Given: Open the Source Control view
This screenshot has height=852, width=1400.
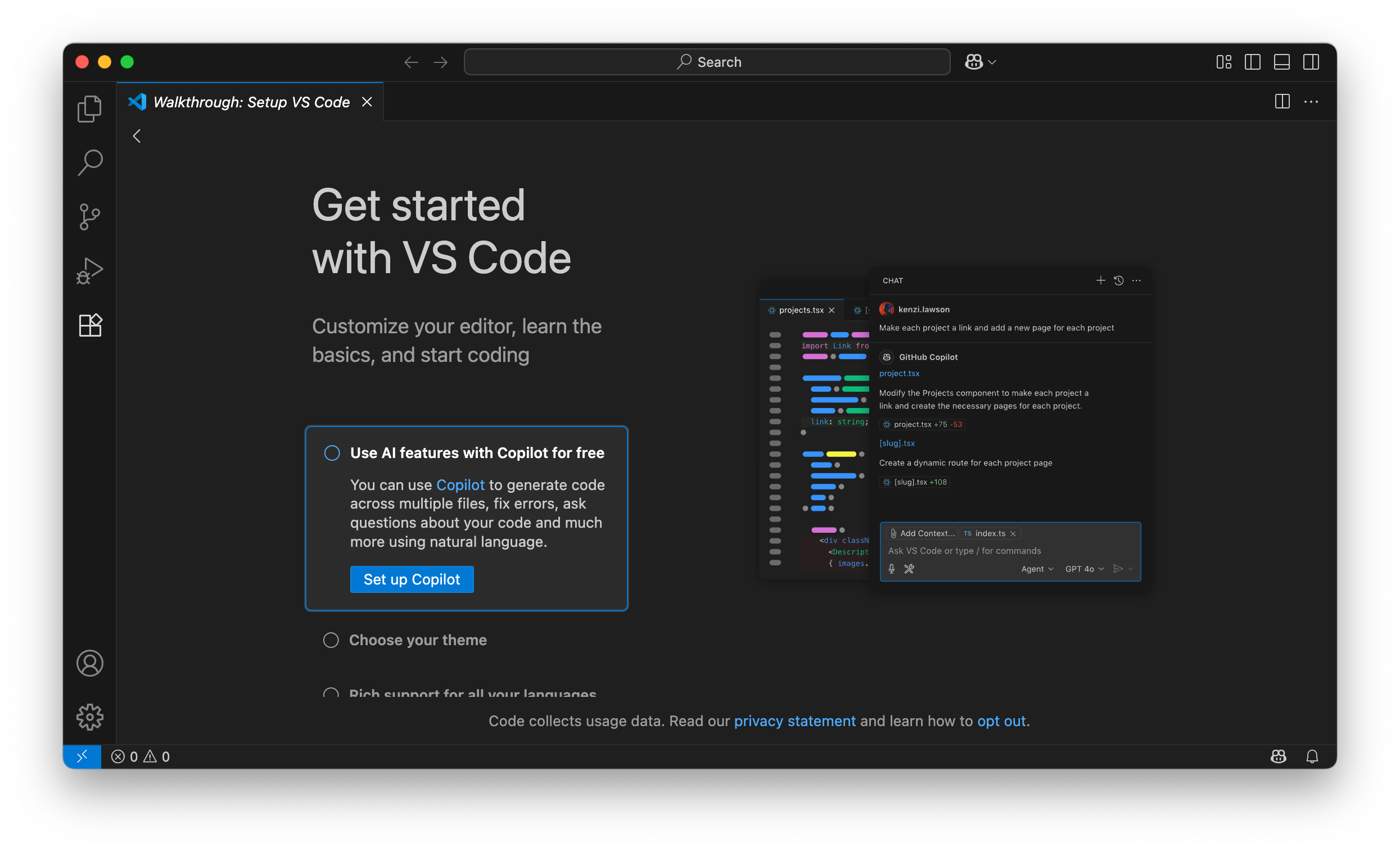Looking at the screenshot, I should [89, 216].
